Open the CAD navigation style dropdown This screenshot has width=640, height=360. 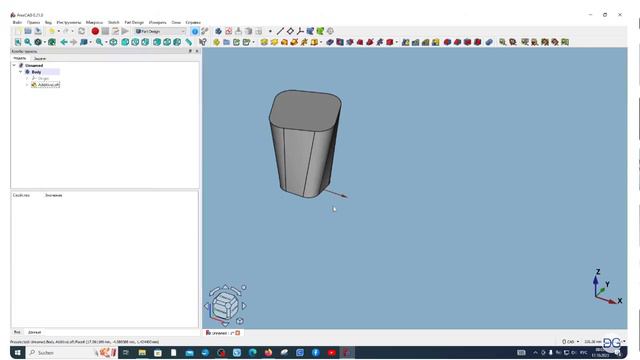[x=570, y=342]
